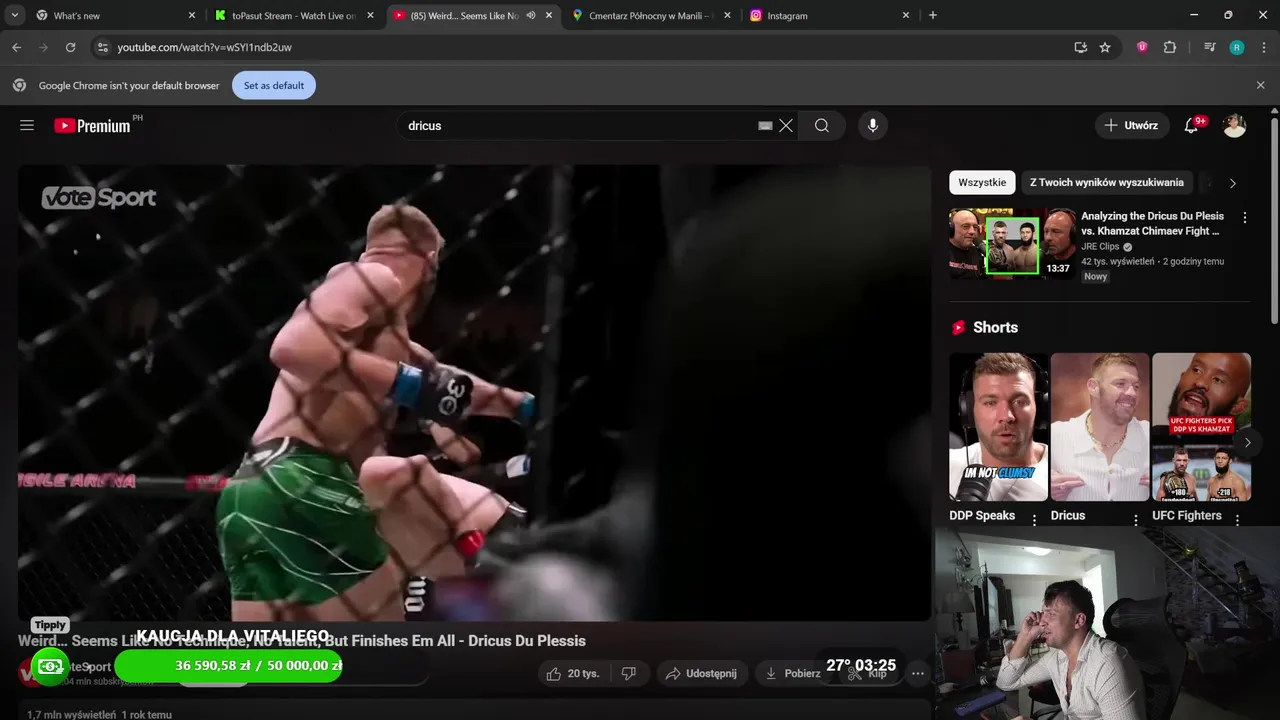Open Chrome three-dot menu
The width and height of the screenshot is (1280, 720).
(x=1263, y=47)
